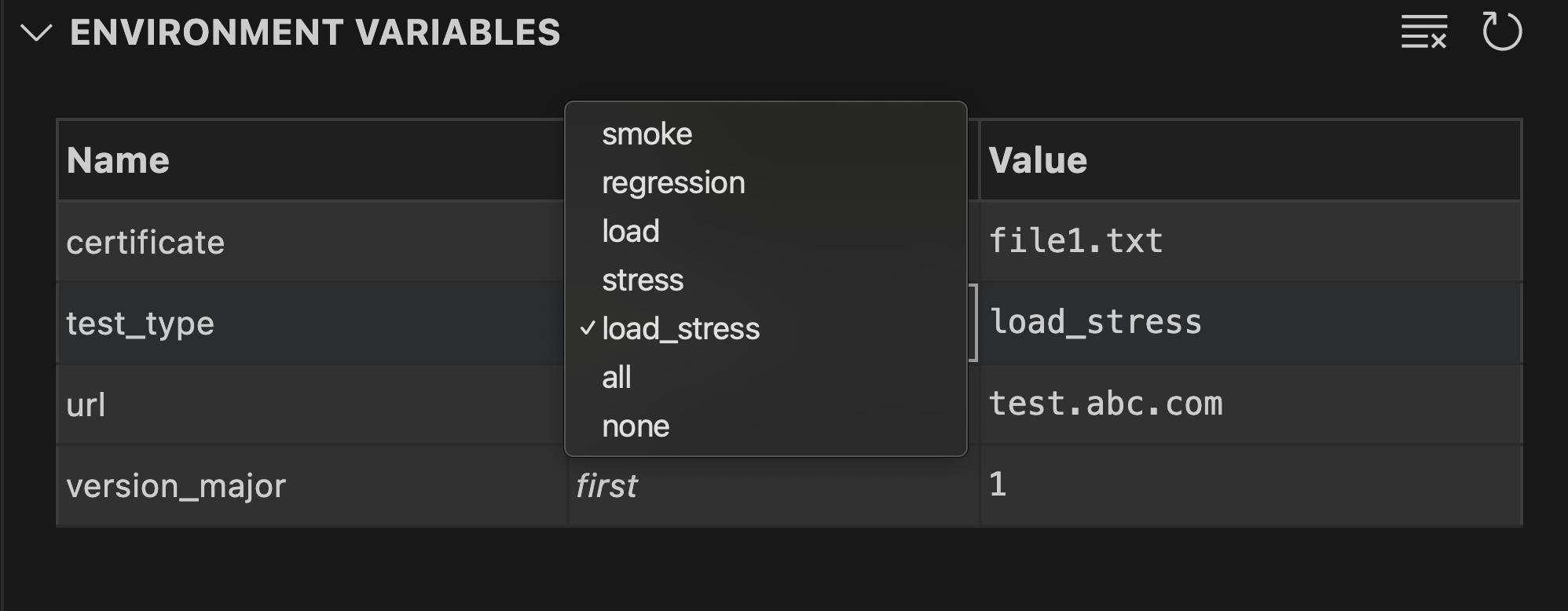
Task: Click the checked 'load_stress' option
Action: coord(680,329)
